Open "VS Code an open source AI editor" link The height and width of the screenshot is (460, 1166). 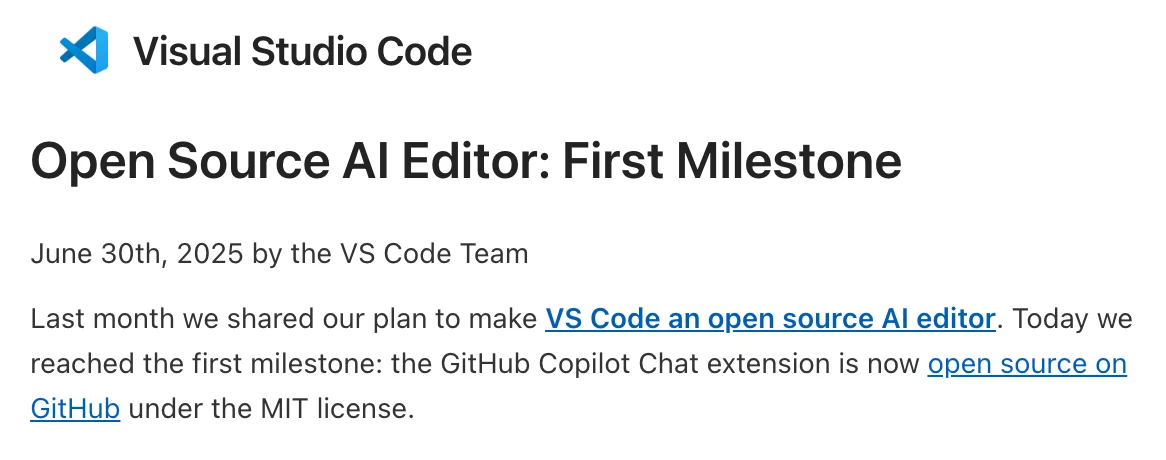coord(770,320)
